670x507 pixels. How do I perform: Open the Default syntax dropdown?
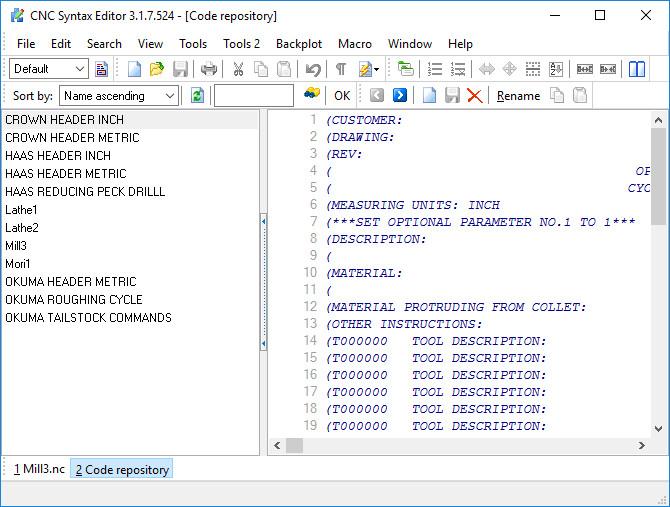coord(49,69)
